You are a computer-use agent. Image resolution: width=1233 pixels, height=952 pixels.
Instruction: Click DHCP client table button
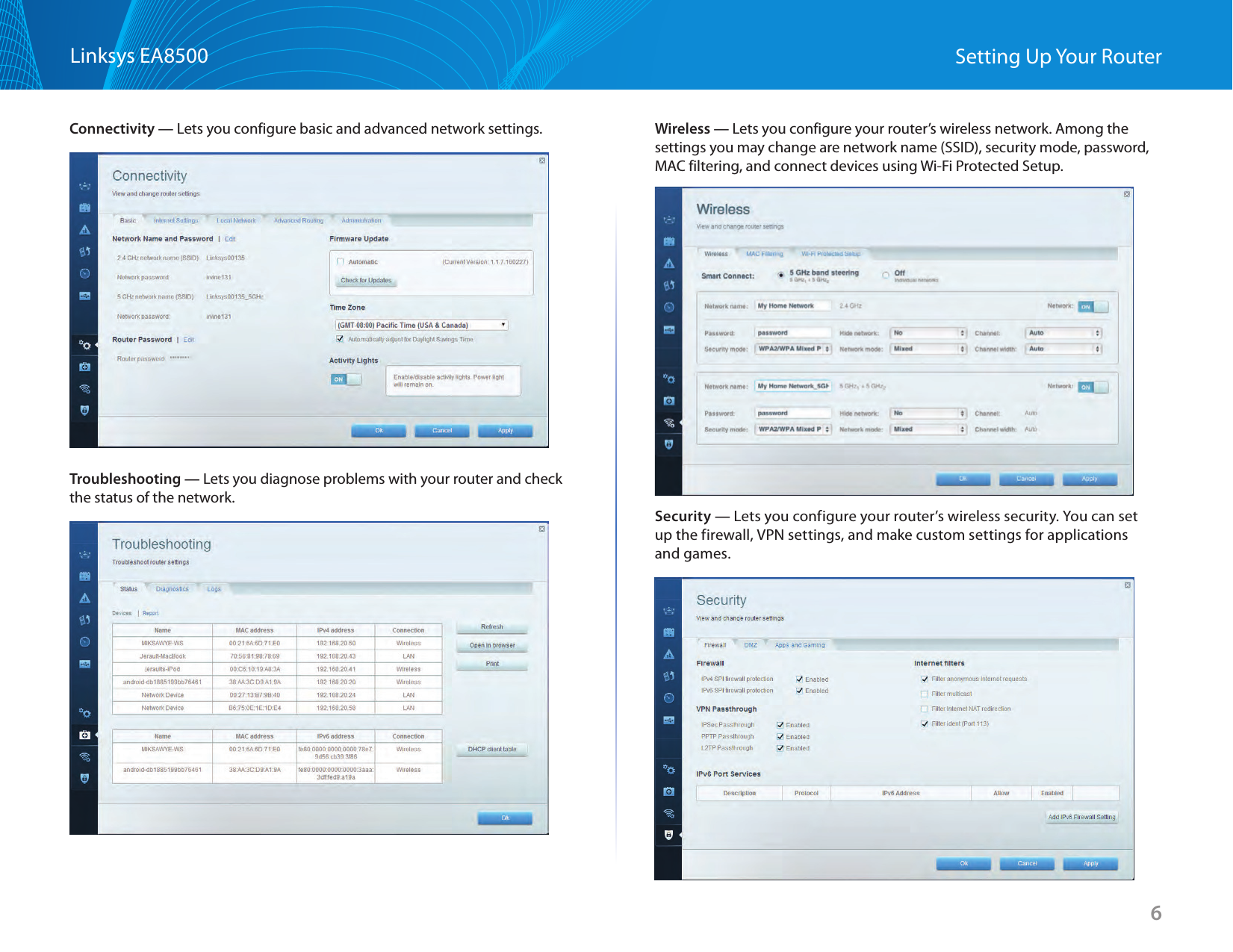click(x=492, y=749)
